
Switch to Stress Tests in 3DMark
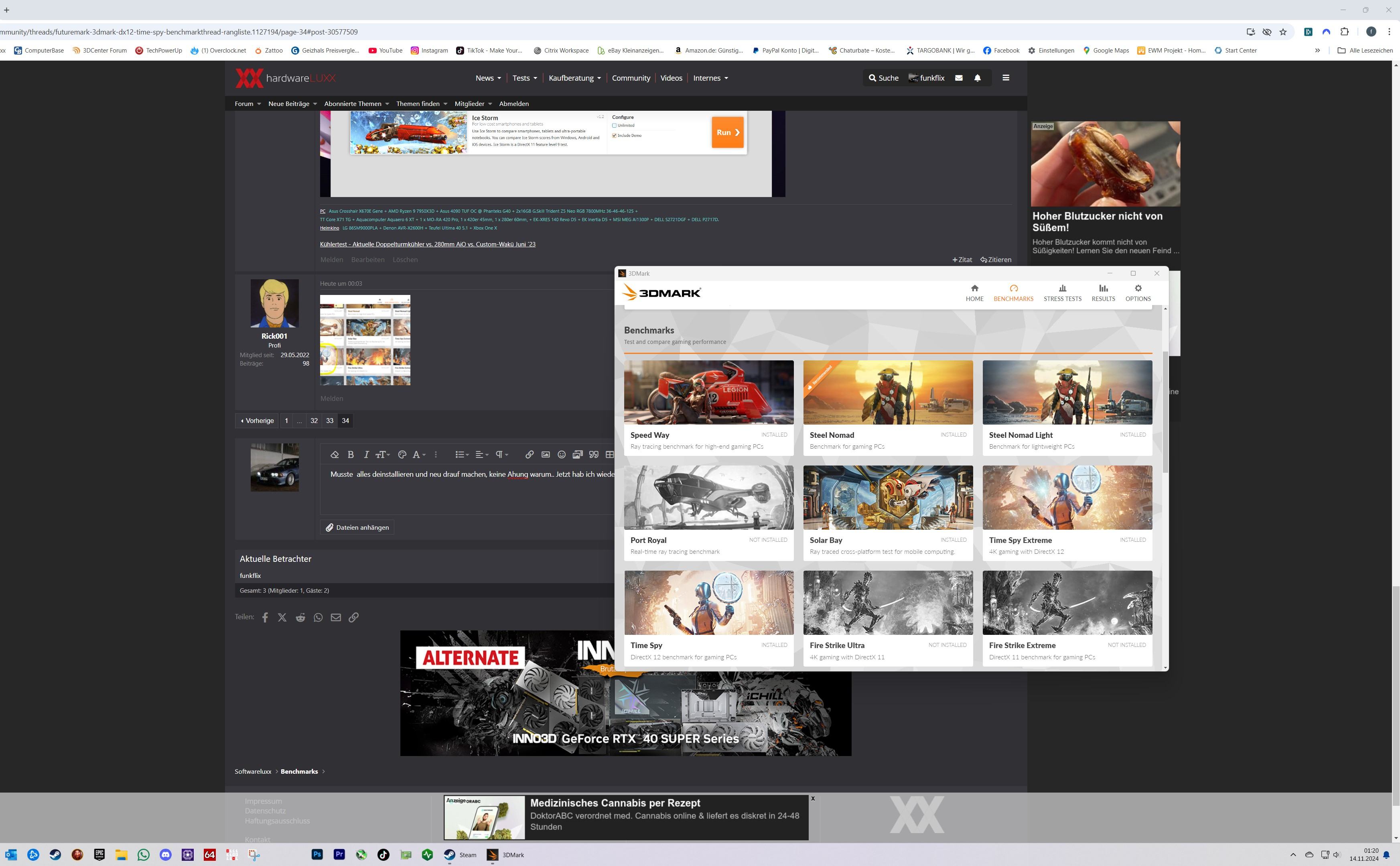click(1062, 293)
